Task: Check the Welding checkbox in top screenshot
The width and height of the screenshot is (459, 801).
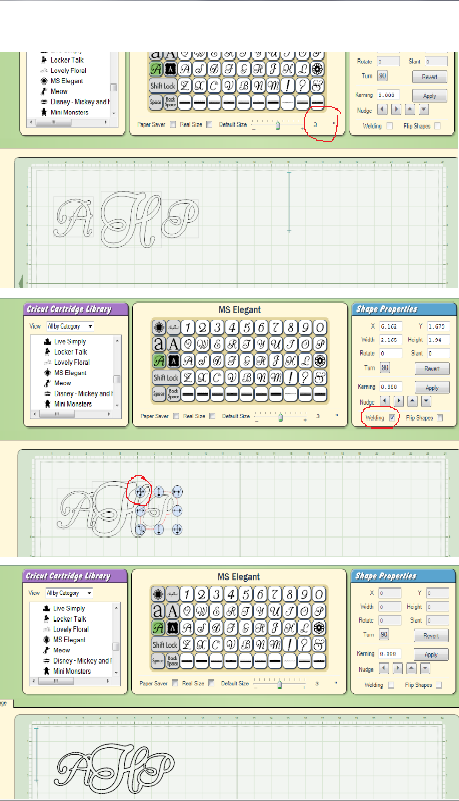Action: click(390, 126)
